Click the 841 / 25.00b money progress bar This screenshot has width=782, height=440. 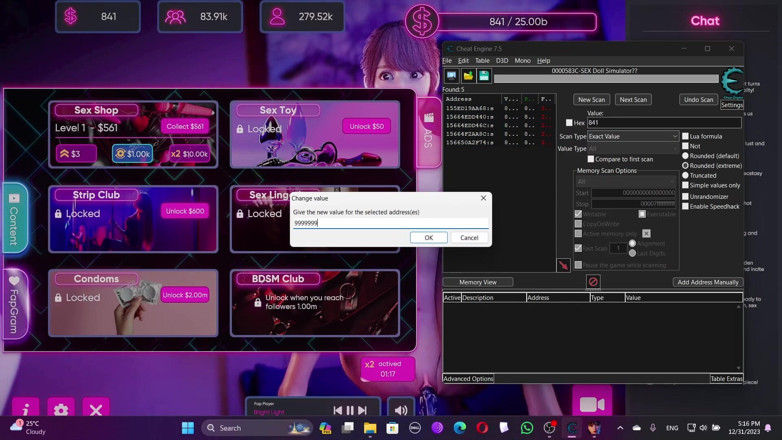(x=517, y=22)
